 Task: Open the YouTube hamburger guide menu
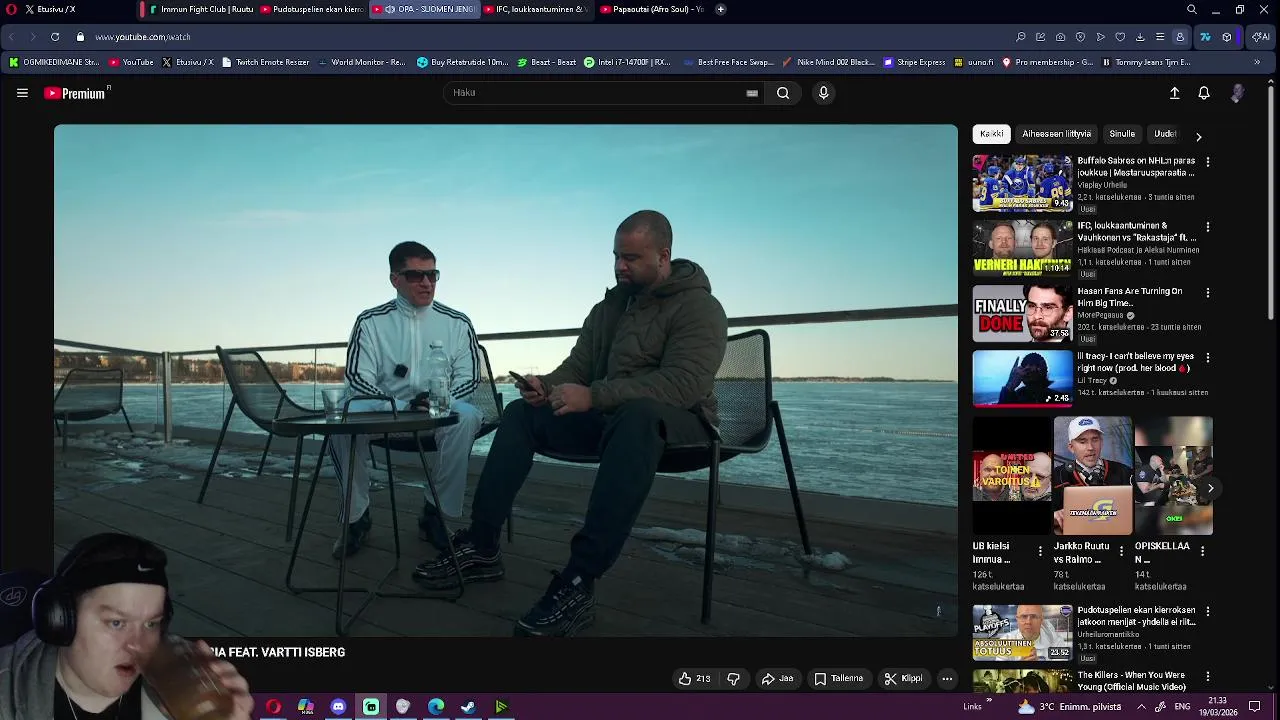(22, 93)
